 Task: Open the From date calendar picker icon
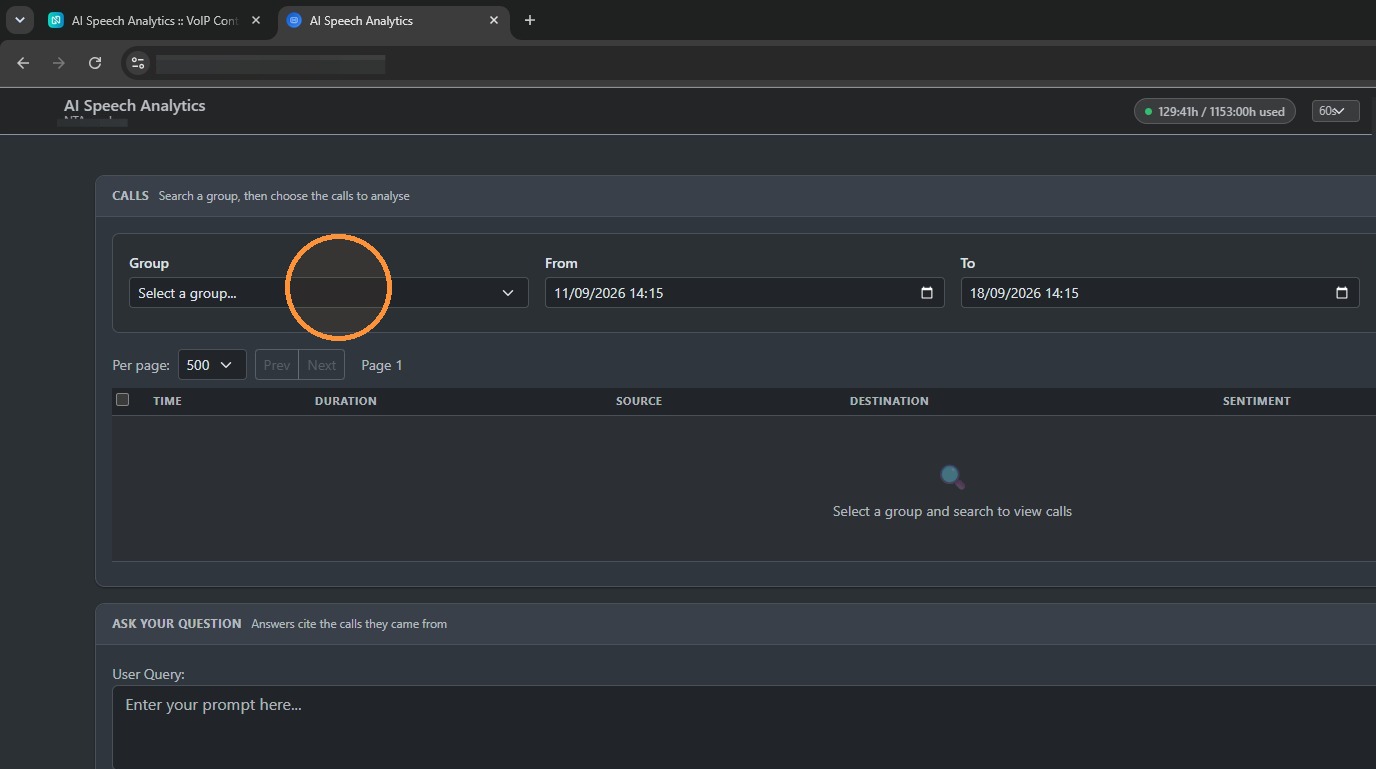926,293
